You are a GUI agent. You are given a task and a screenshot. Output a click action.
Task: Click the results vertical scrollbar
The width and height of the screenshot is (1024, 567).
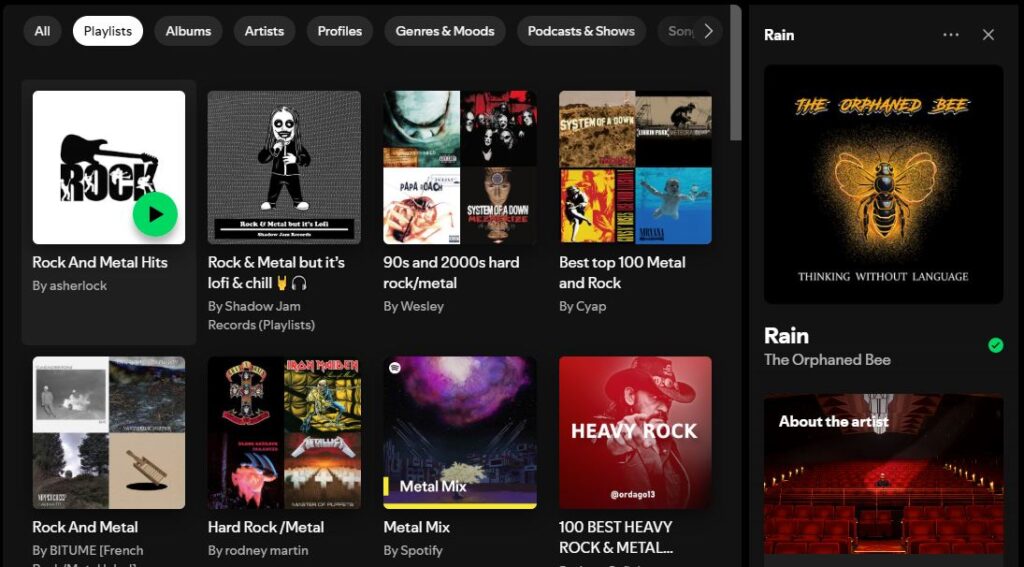click(x=735, y=72)
